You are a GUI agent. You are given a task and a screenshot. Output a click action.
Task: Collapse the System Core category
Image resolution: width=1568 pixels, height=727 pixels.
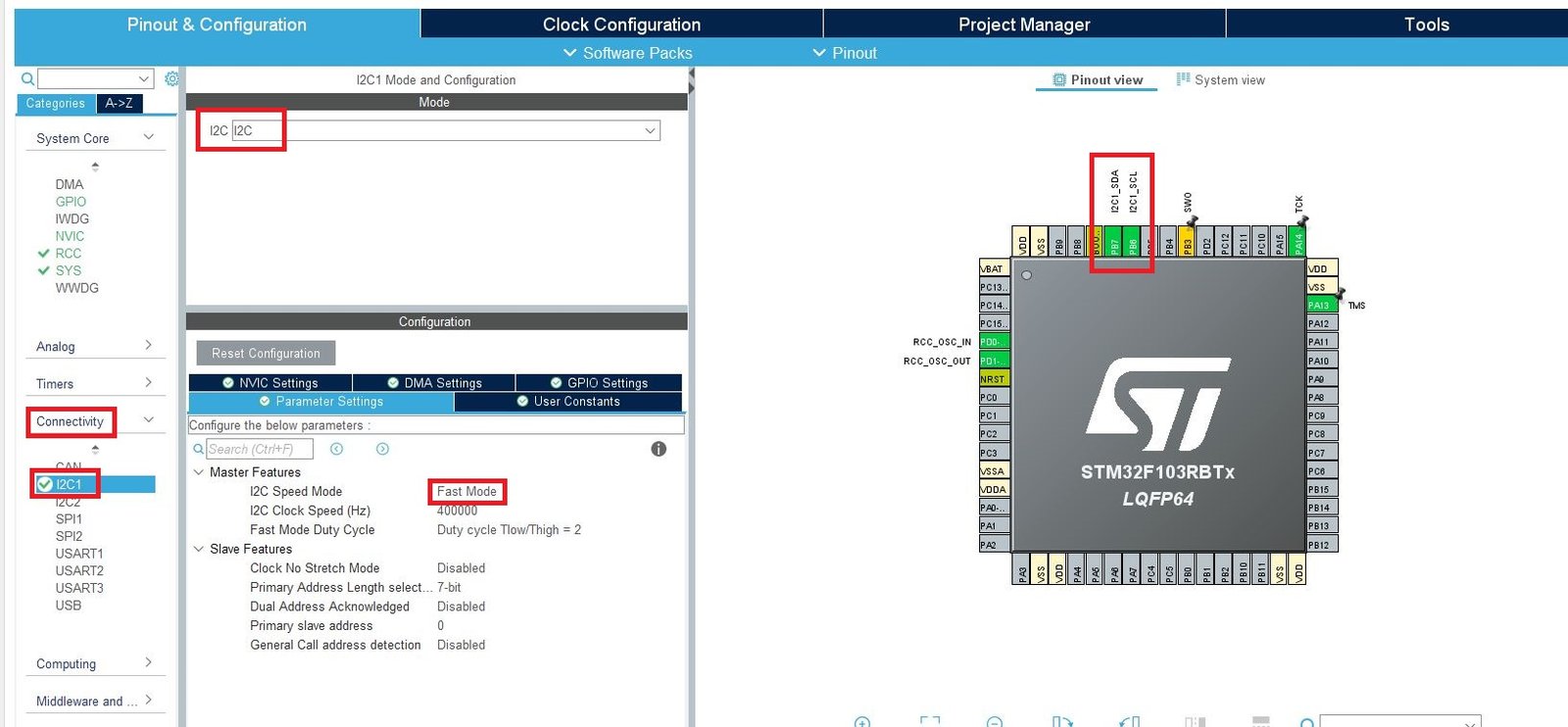[149, 138]
